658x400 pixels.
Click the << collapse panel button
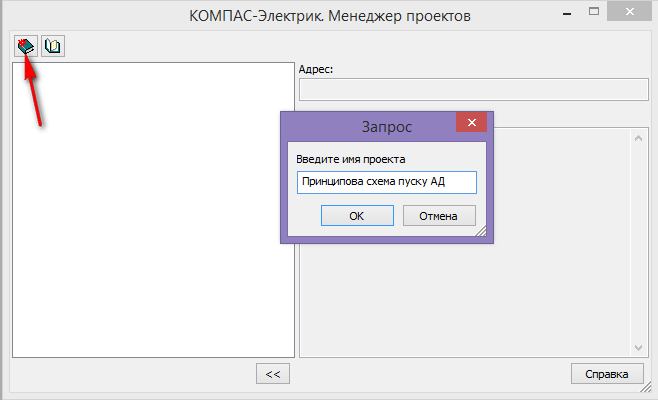273,374
